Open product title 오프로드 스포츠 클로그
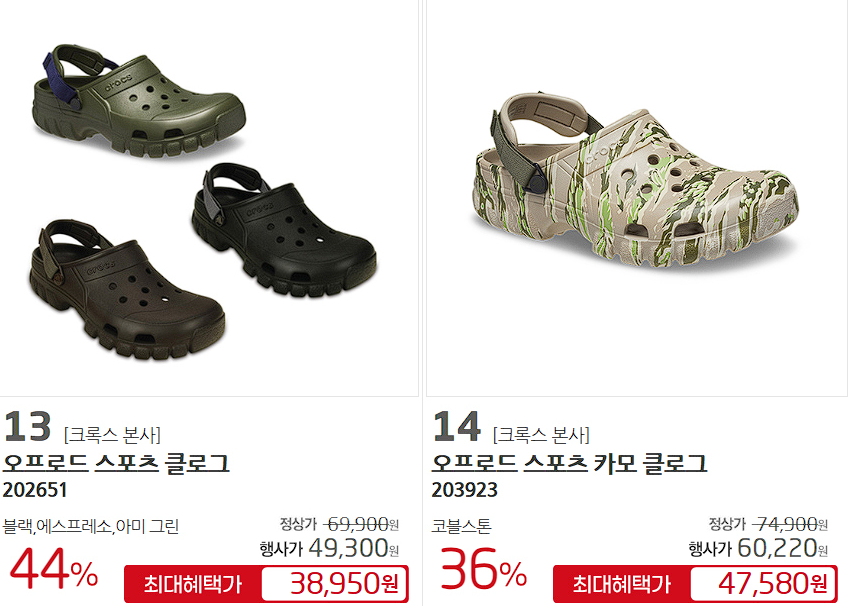The image size is (849, 606). point(116,463)
